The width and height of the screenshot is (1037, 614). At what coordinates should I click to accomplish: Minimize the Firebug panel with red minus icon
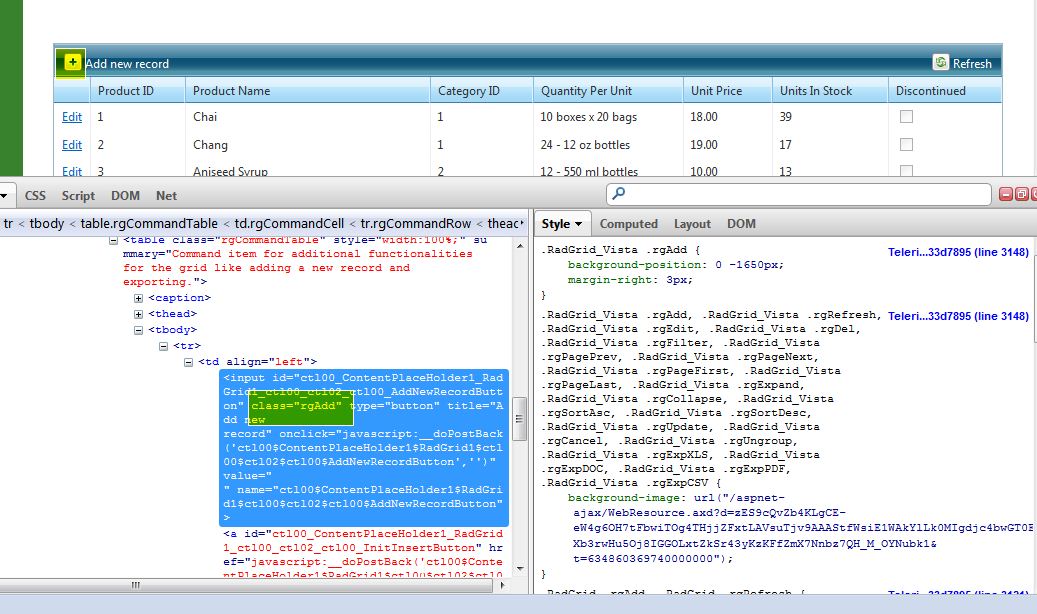1006,194
